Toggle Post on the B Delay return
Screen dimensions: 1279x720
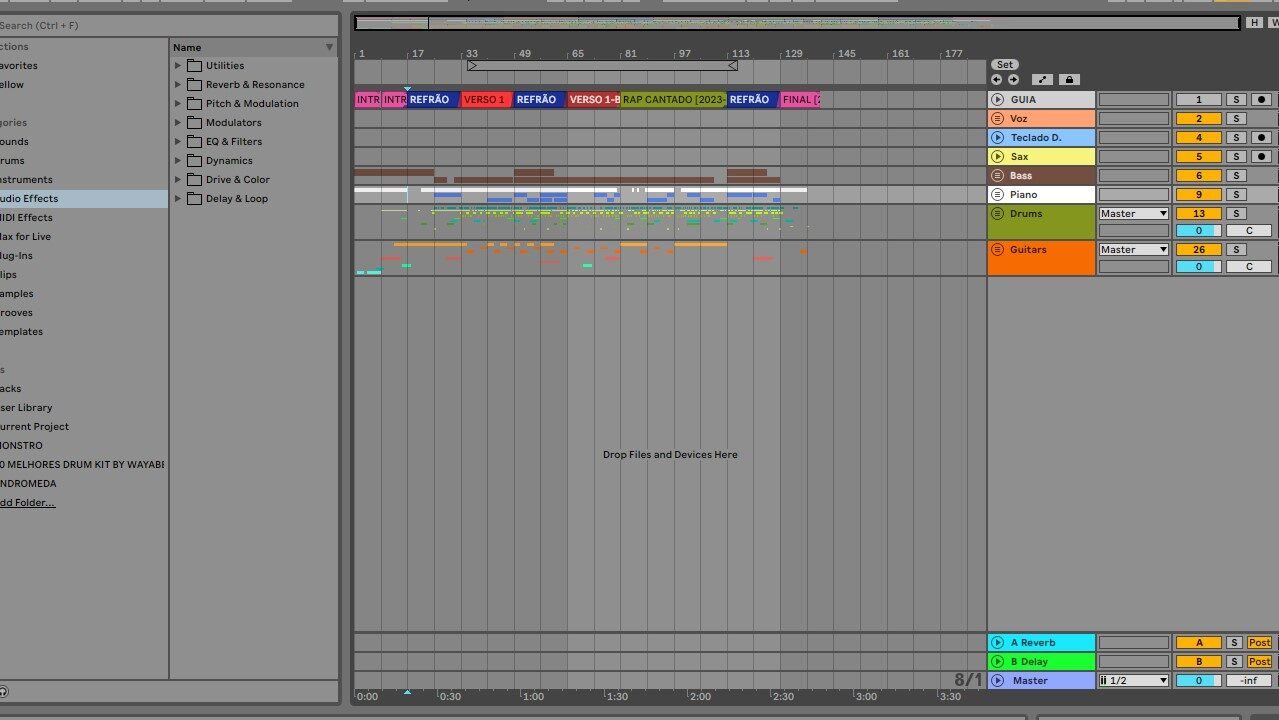point(1259,662)
